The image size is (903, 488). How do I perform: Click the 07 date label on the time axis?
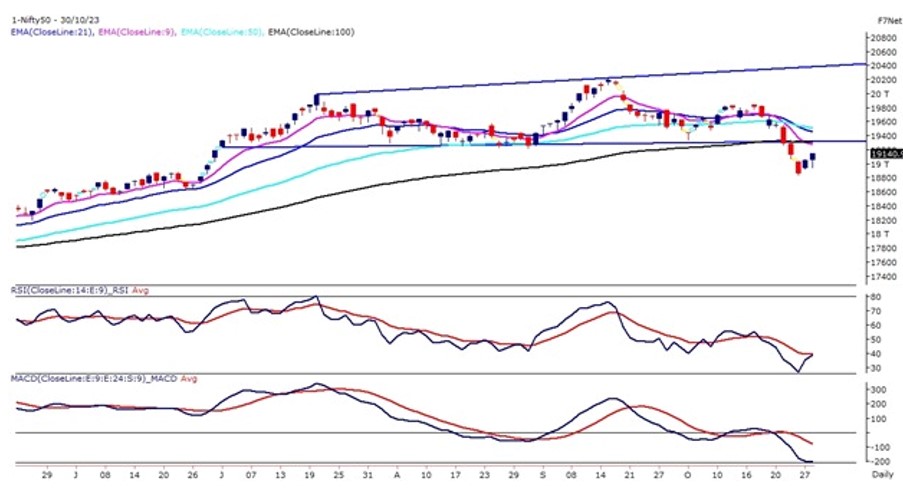point(251,475)
